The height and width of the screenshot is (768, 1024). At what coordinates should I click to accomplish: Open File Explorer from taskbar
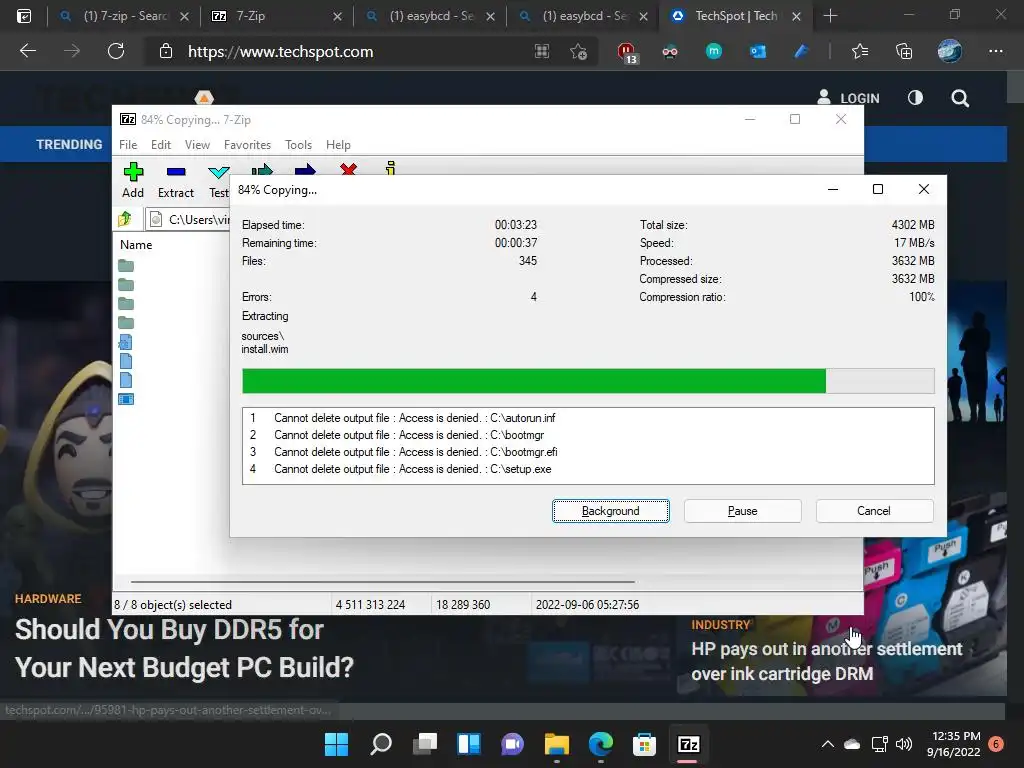click(556, 744)
